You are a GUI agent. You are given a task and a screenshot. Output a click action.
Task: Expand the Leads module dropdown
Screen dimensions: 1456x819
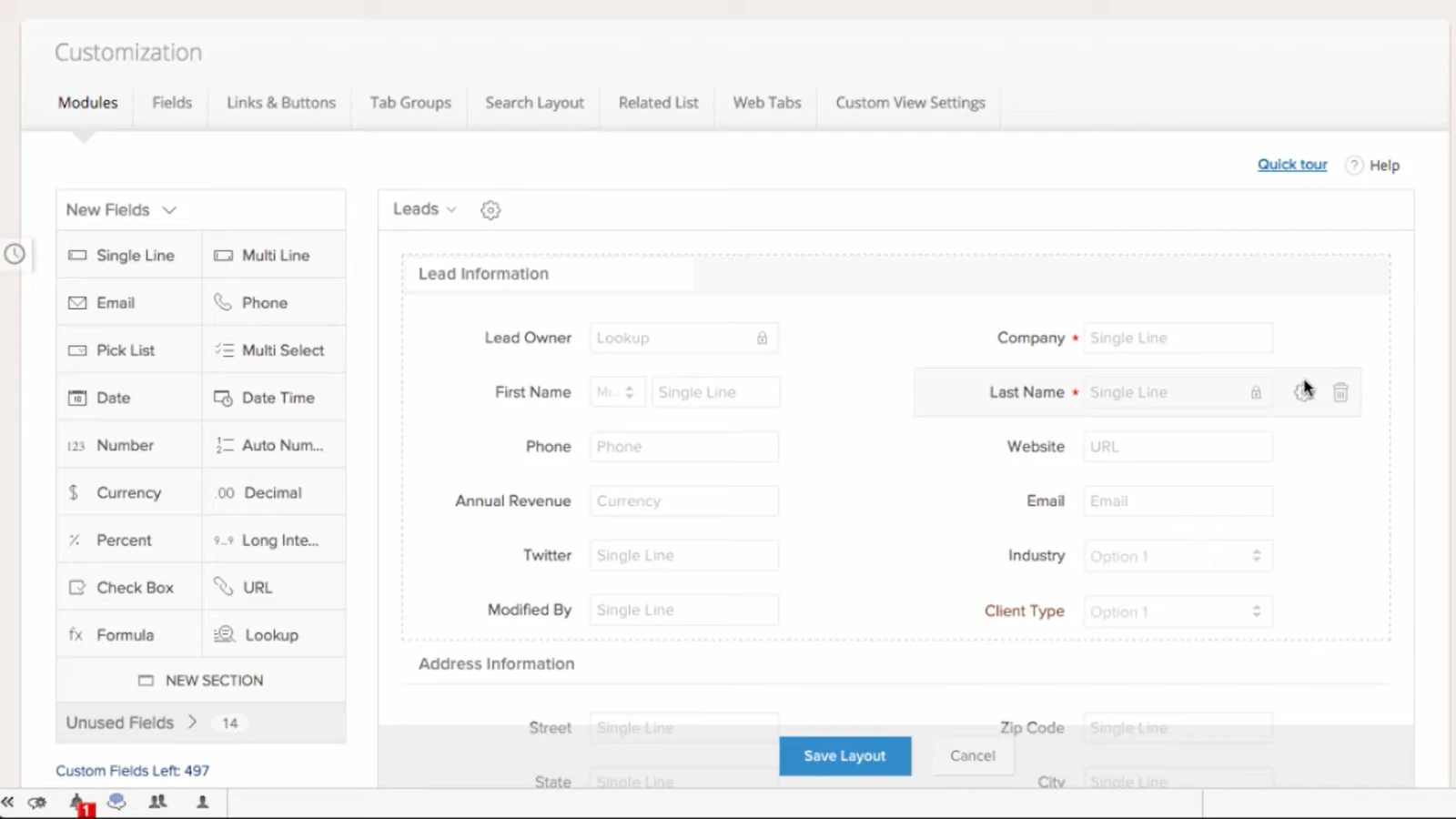click(425, 209)
